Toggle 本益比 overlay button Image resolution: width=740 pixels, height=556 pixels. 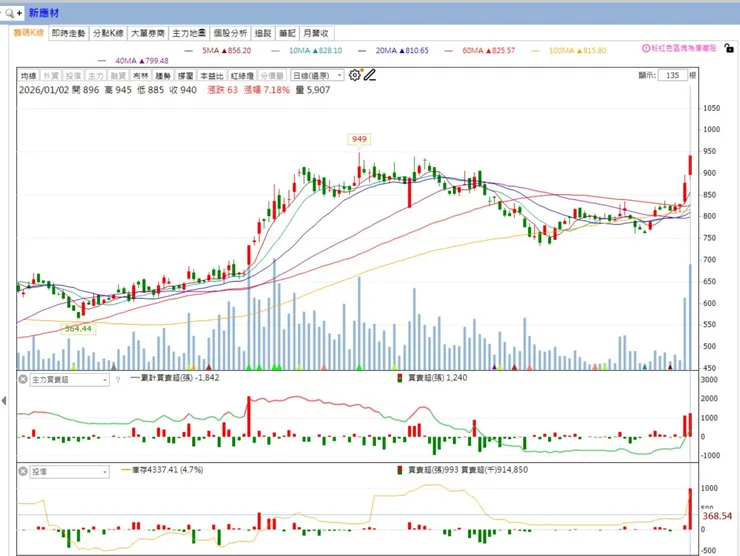point(211,76)
